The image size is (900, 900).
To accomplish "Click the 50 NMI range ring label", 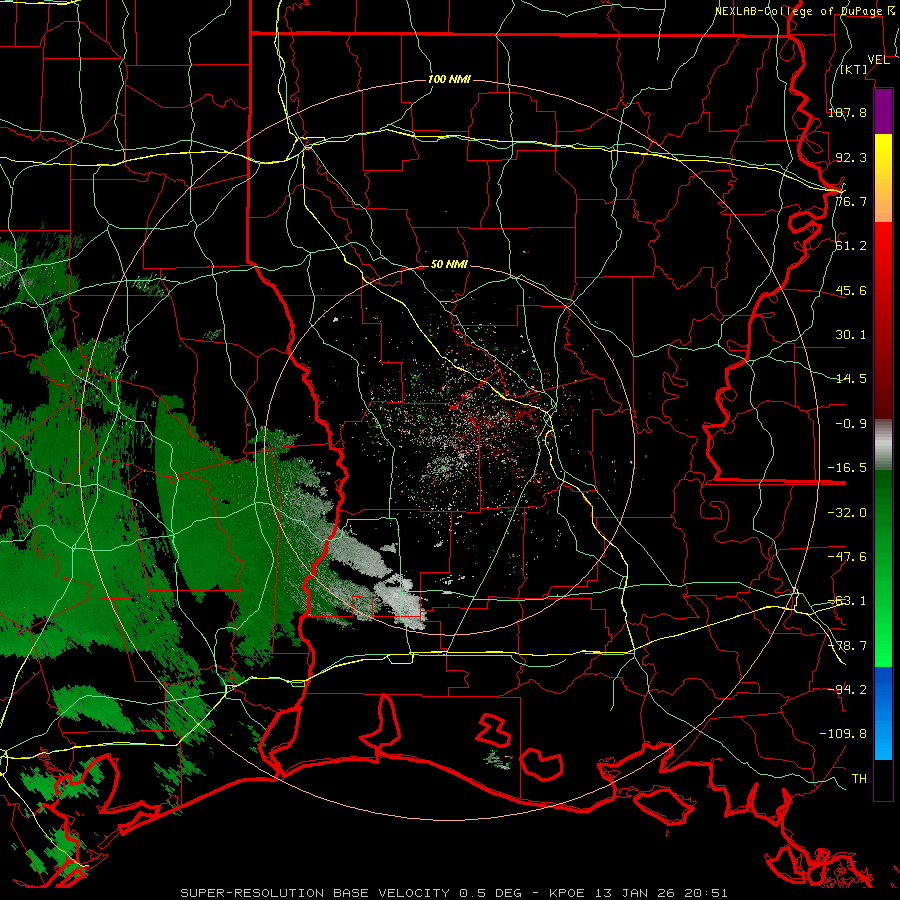I will (449, 264).
